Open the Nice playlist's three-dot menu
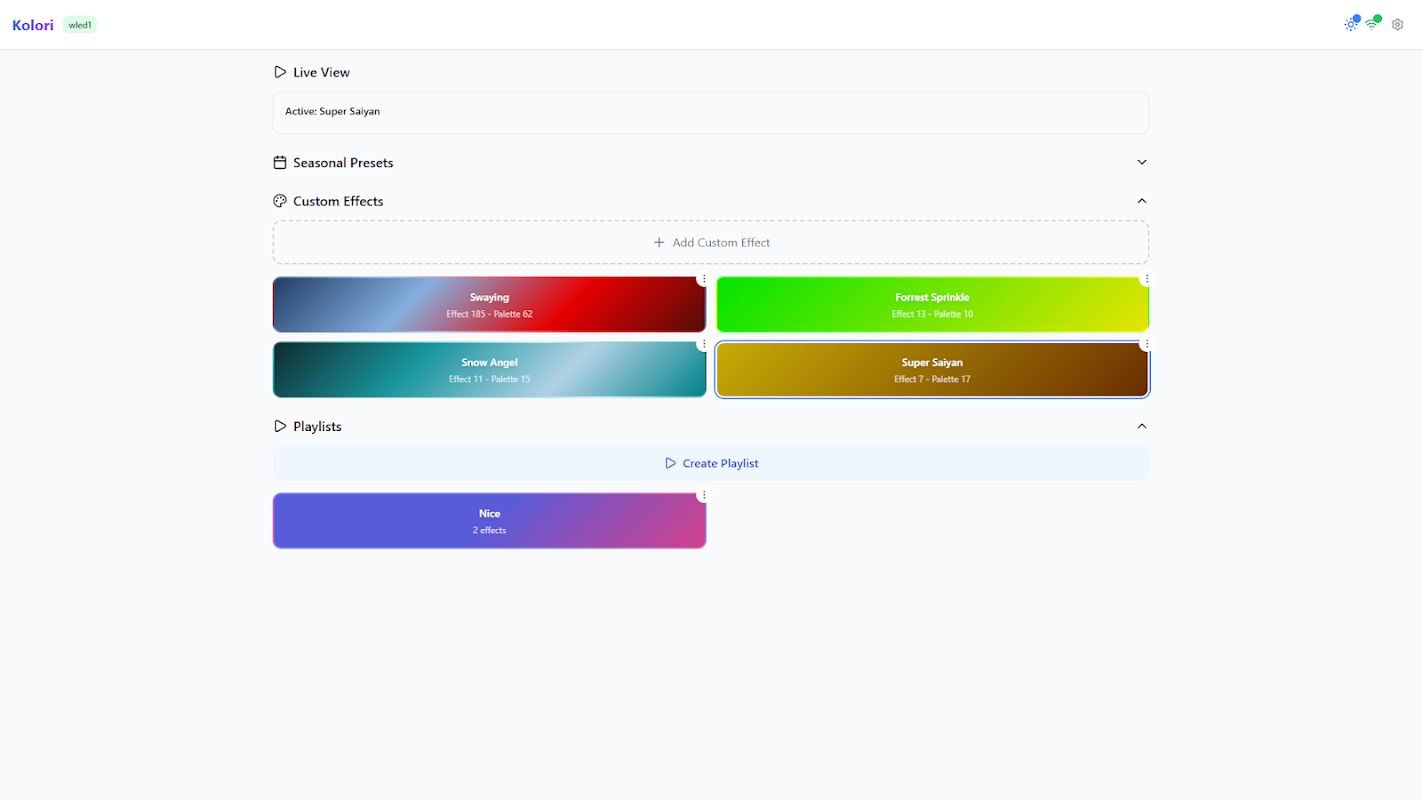 pyautogui.click(x=704, y=495)
